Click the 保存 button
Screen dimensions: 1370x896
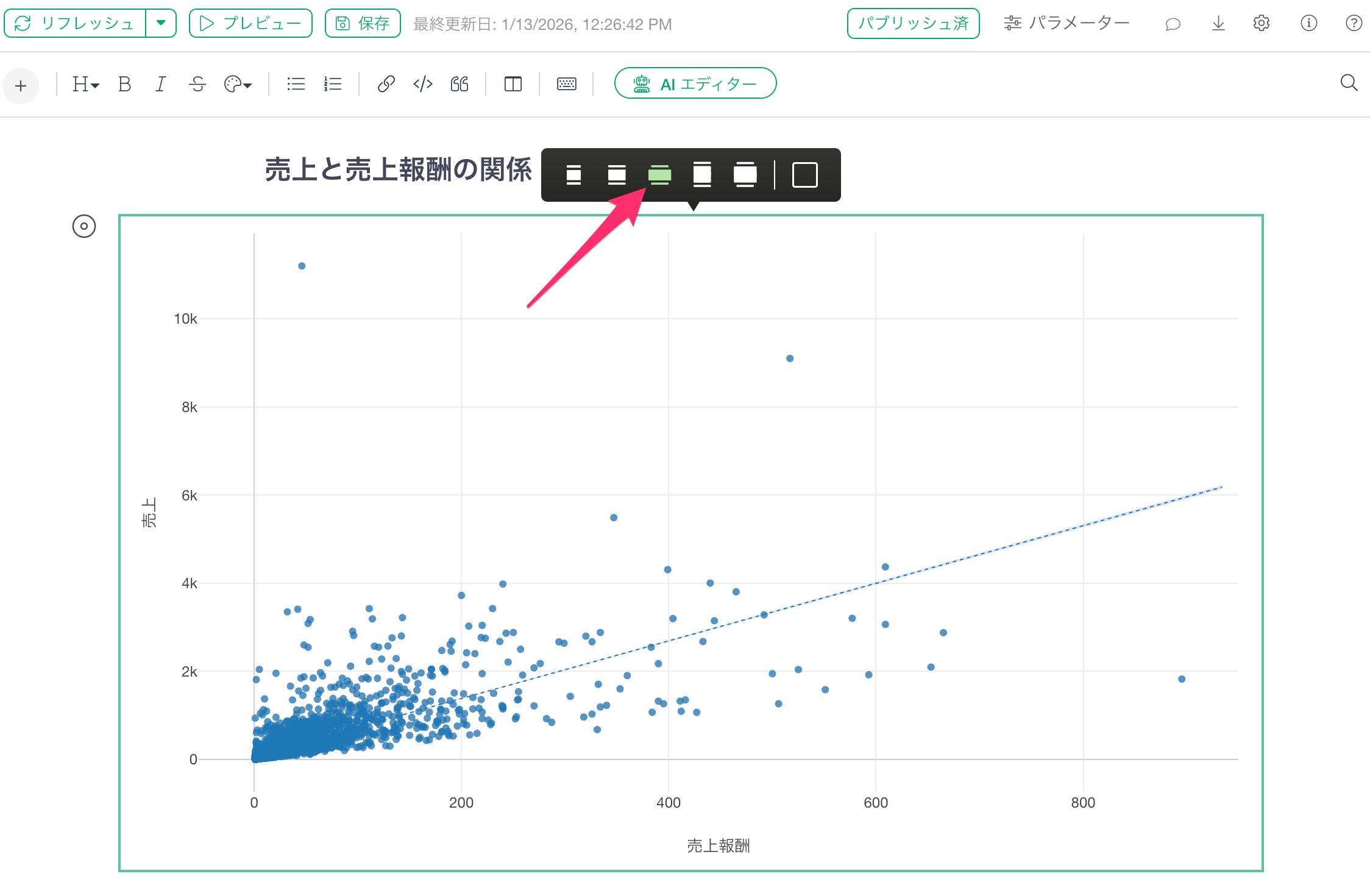[363, 23]
